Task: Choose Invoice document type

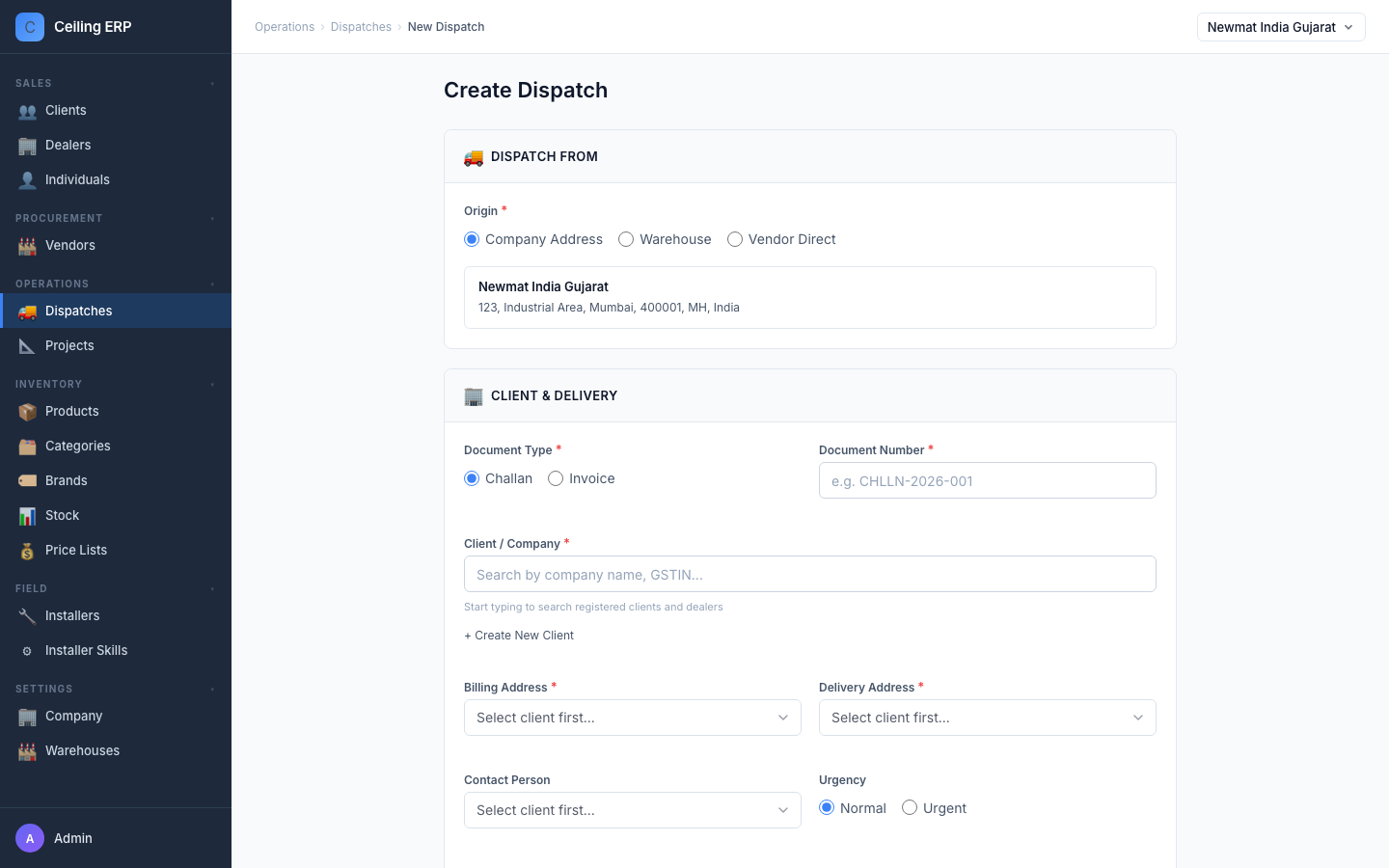Action: tap(582, 478)
